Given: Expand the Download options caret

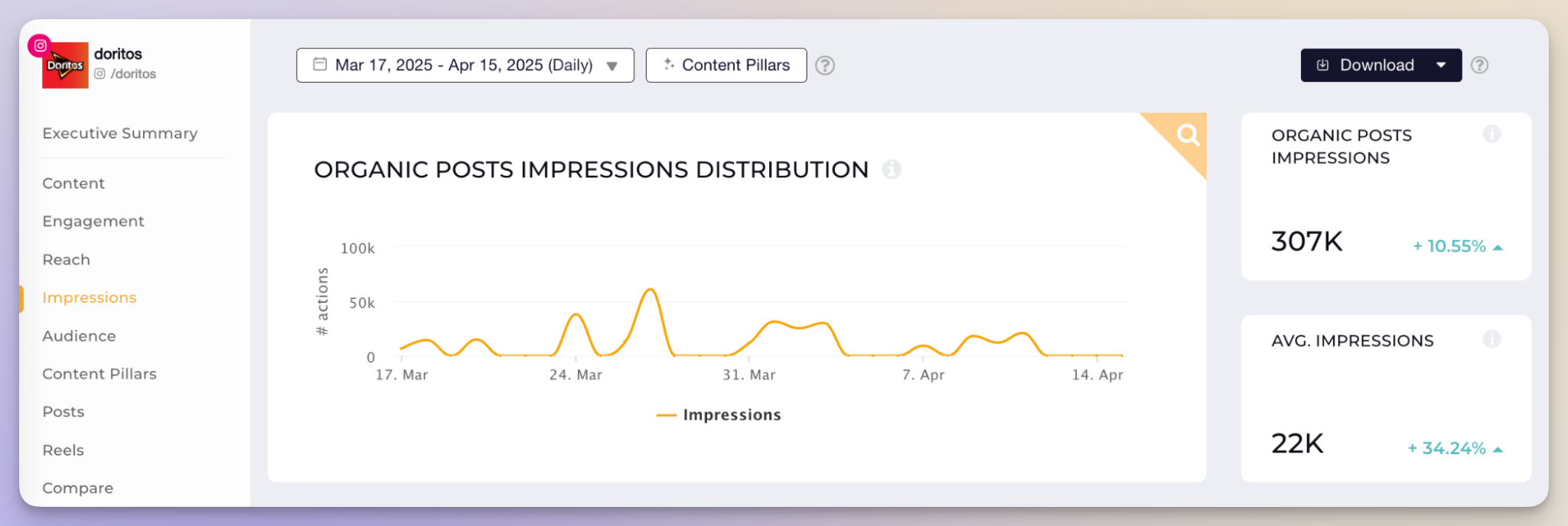Looking at the screenshot, I should [1441, 65].
